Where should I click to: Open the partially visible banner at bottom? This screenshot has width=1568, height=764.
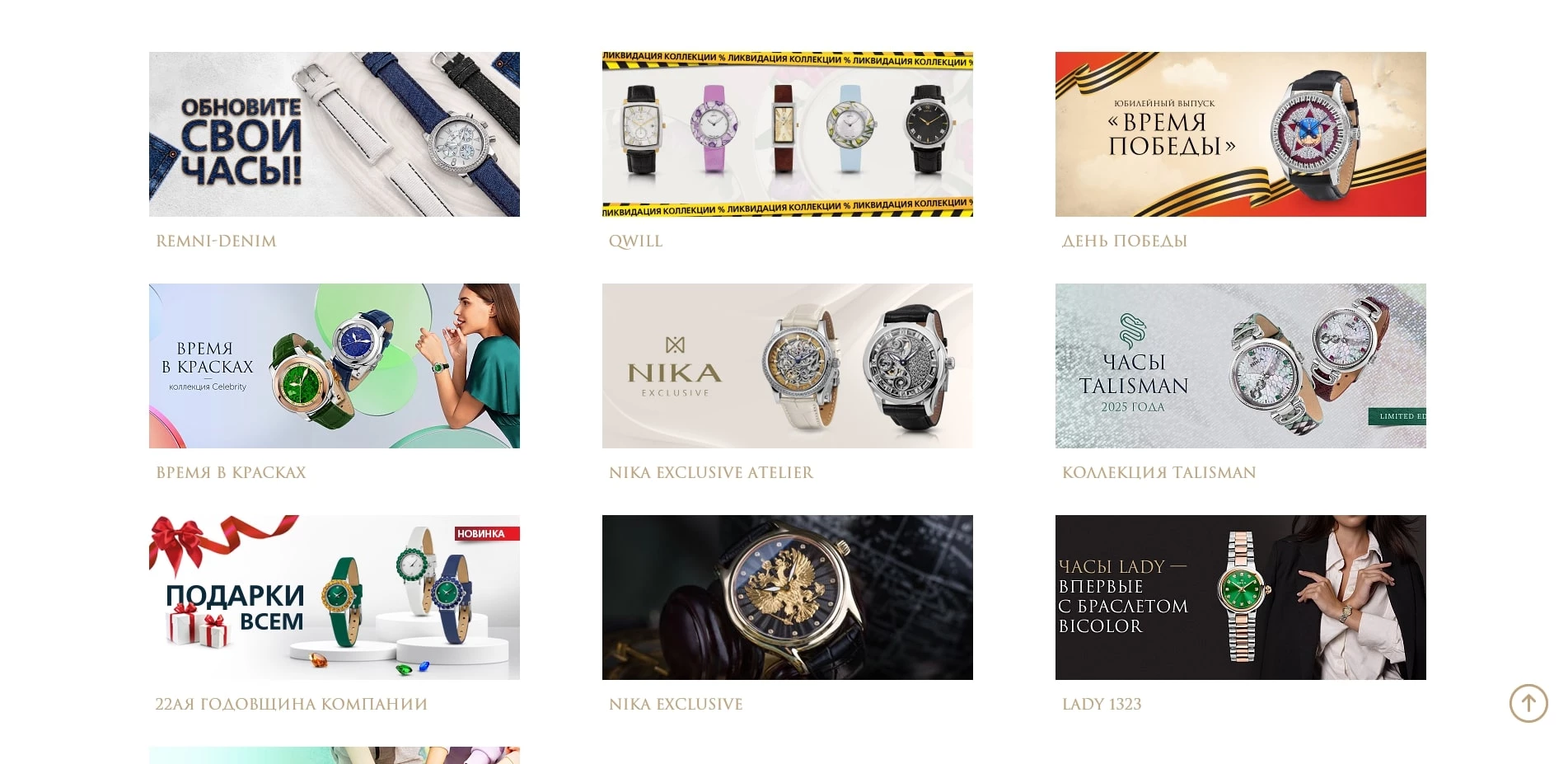pos(335,755)
